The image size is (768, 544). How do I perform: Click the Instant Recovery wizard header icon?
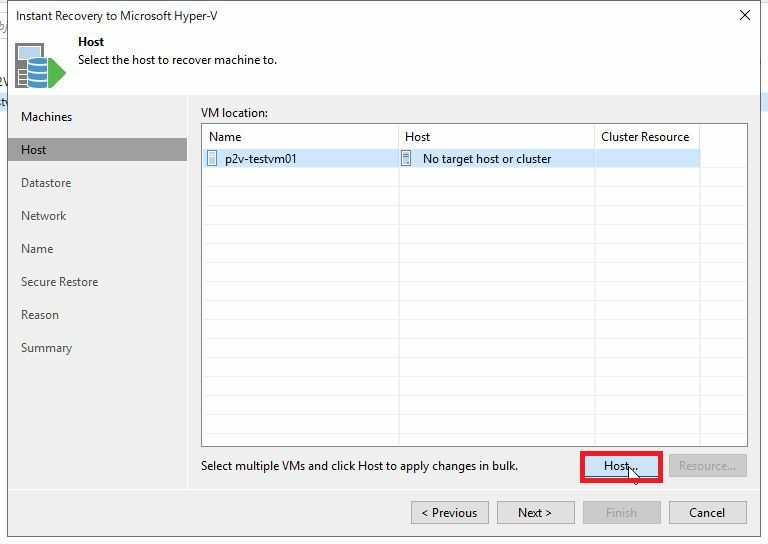[40, 64]
